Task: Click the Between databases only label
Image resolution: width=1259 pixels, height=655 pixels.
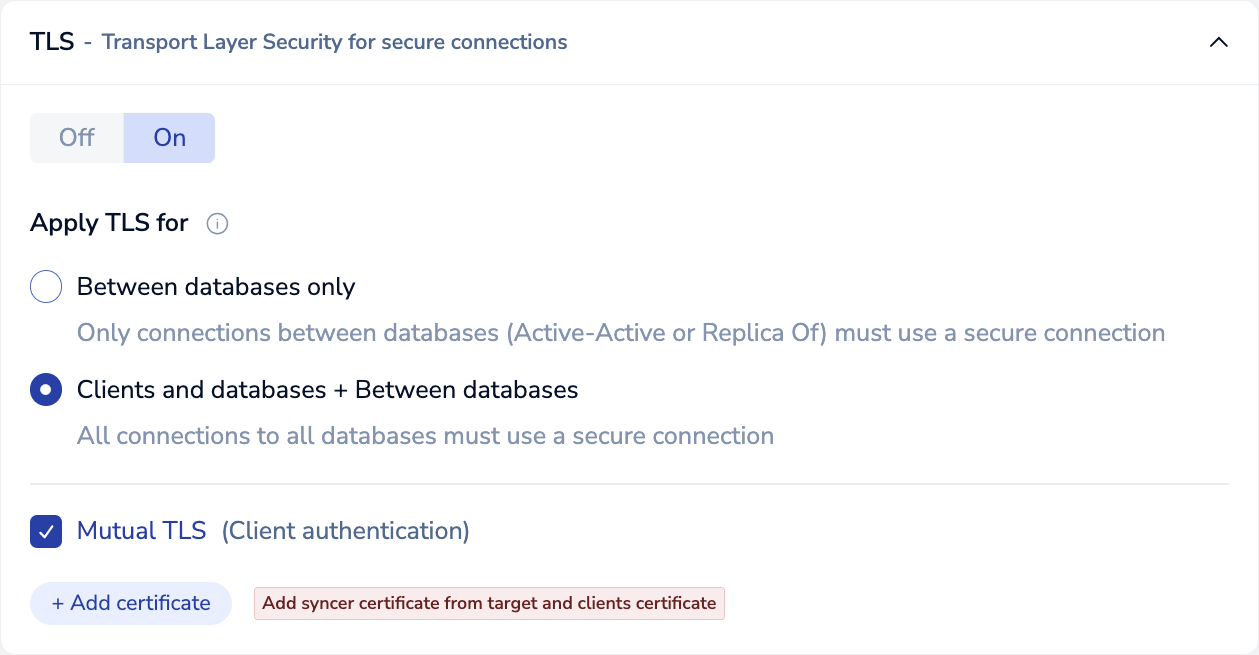Action: pos(216,288)
